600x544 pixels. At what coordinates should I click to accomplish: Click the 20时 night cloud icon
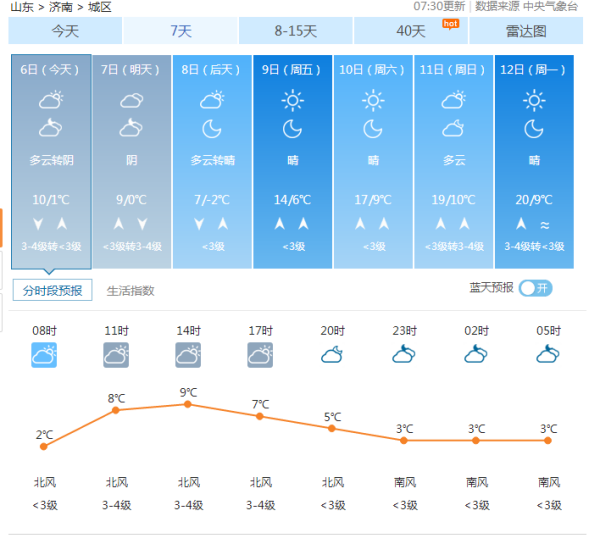coord(332,355)
